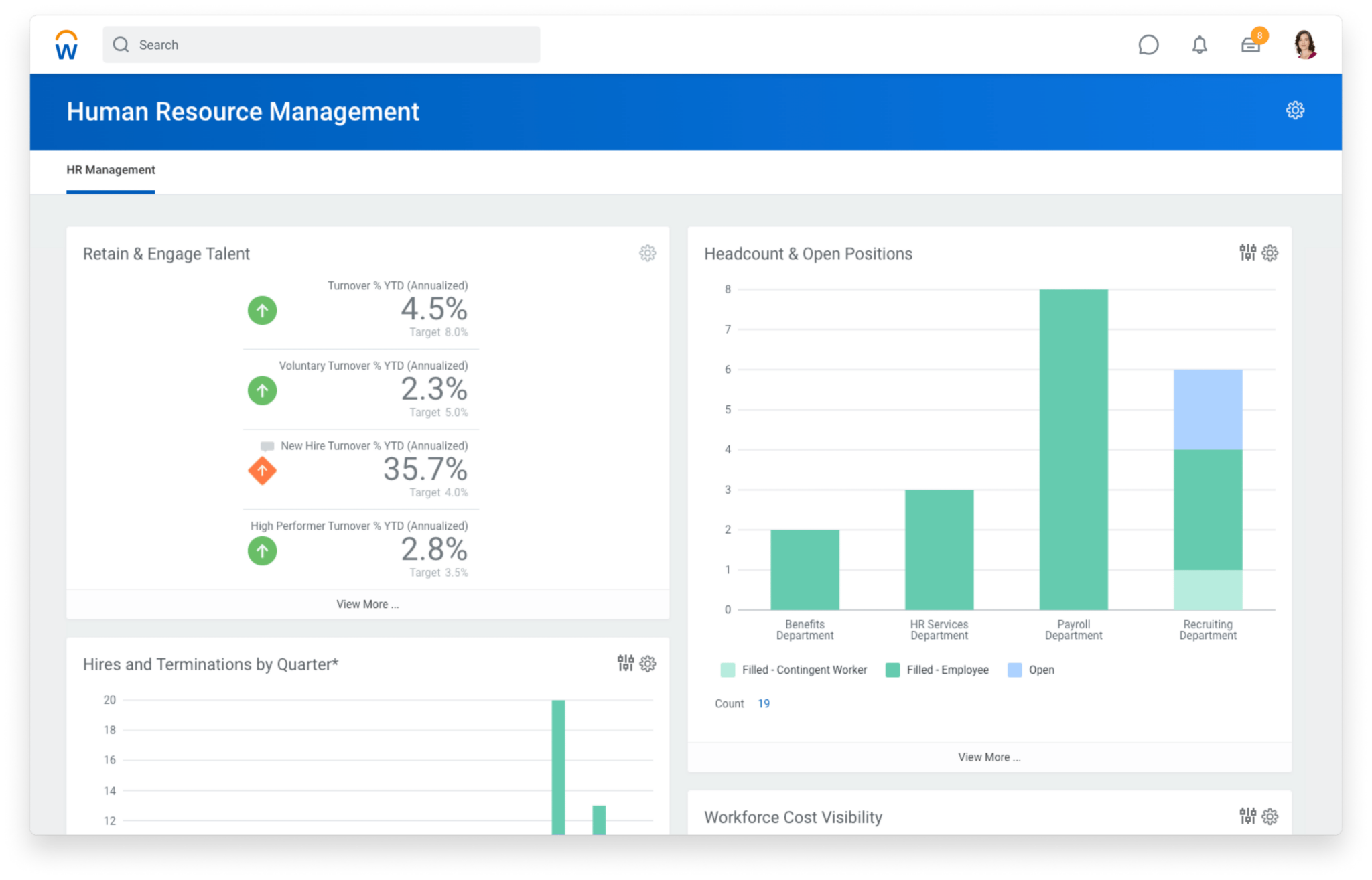Image resolution: width=1372 pixels, height=880 pixels.
Task: Open filter options on Workforce Cost Visibility
Action: [1247, 816]
